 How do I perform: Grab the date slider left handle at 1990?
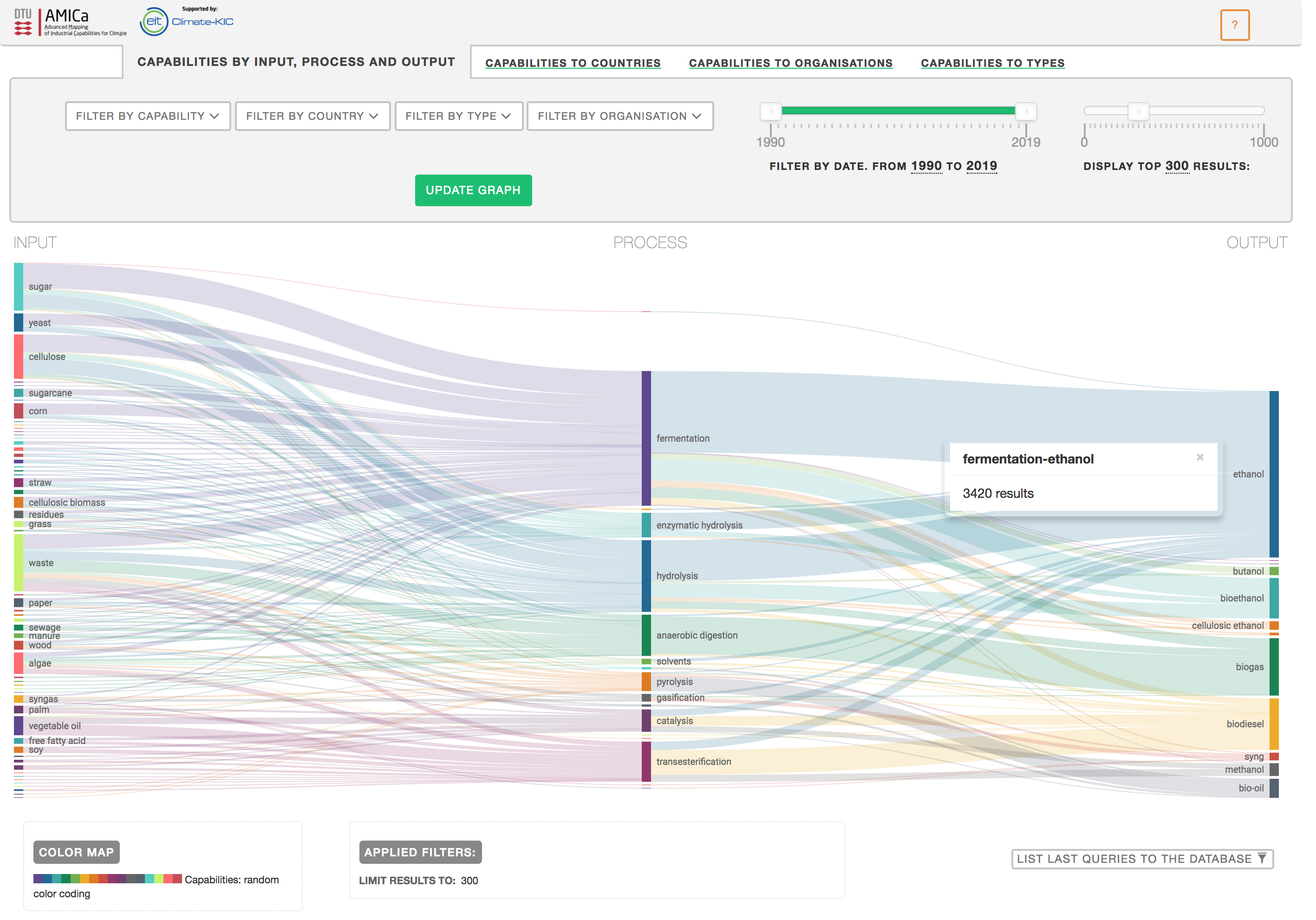click(778, 112)
